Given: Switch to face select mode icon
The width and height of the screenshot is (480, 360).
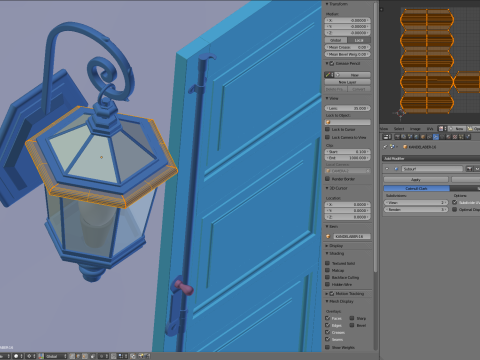Looking at the screenshot, I should tap(84, 356).
